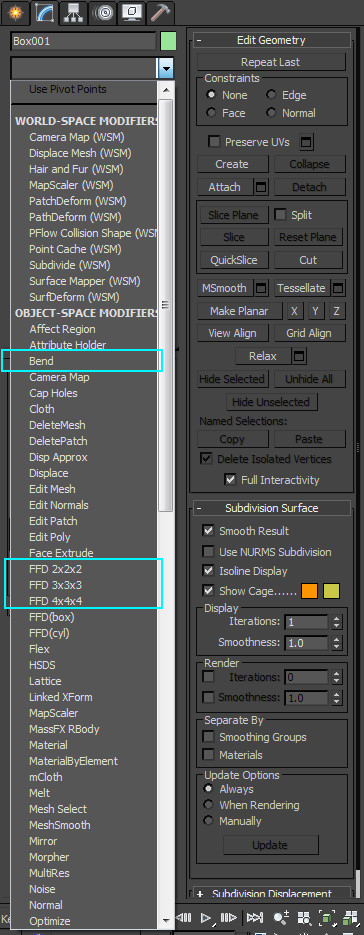Expand the Subdivision Displacement rollout
Screen dimensions: 364x935
tap(200, 894)
